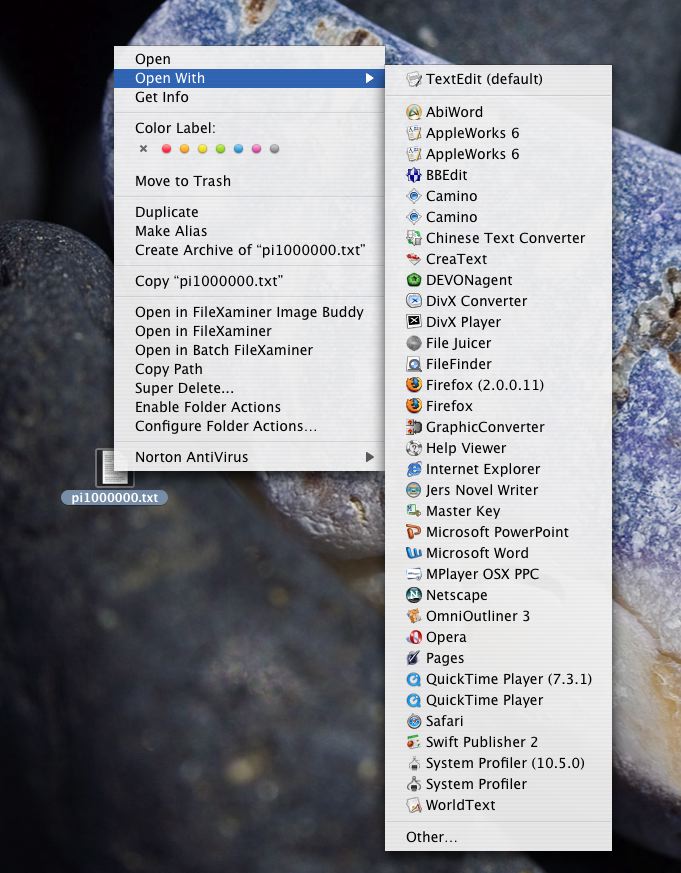Image resolution: width=681 pixels, height=873 pixels.
Task: Click the CreaText app icon
Action: pos(414,259)
